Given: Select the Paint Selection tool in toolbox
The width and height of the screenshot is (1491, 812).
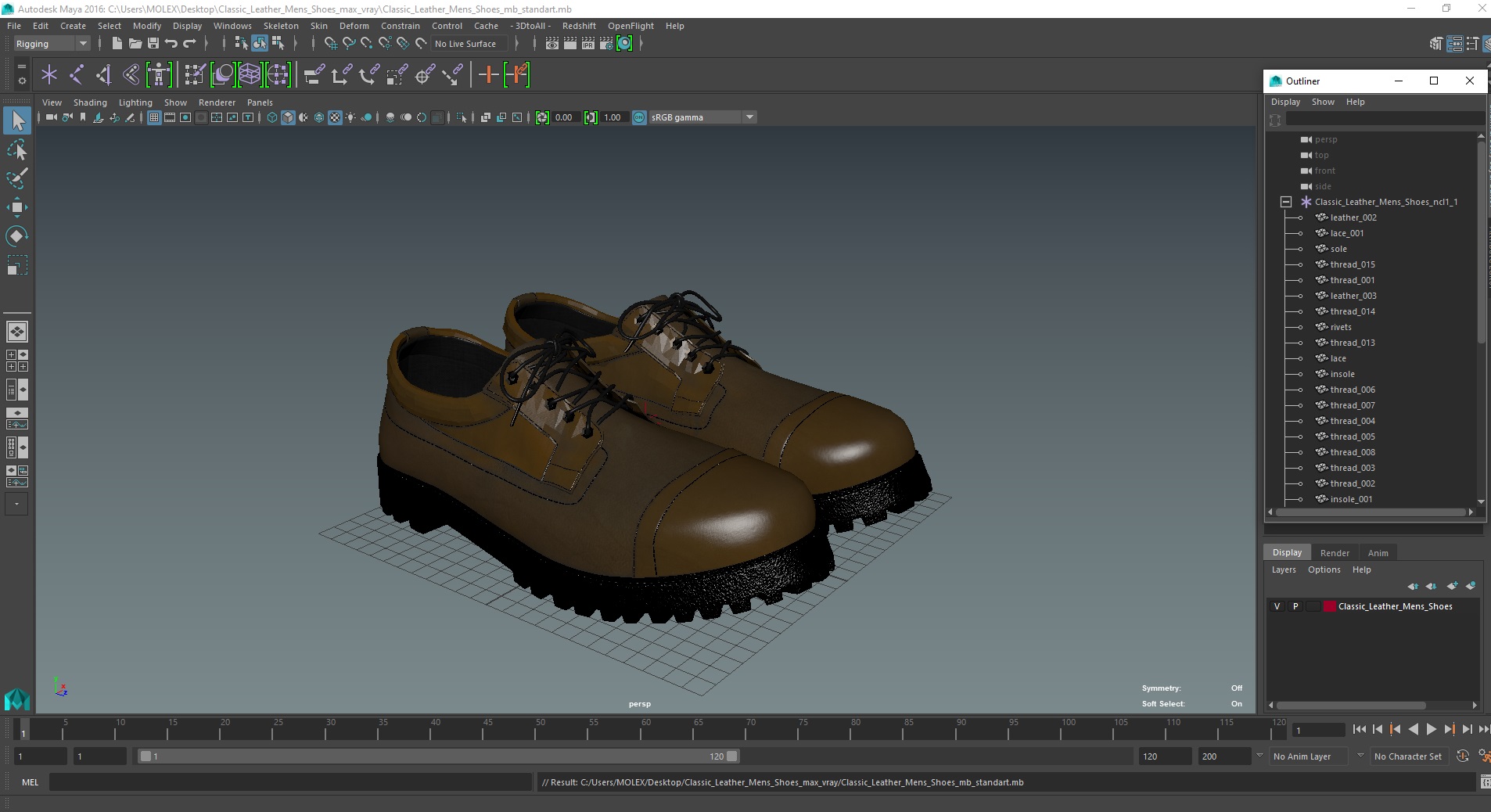Looking at the screenshot, I should point(17,178).
